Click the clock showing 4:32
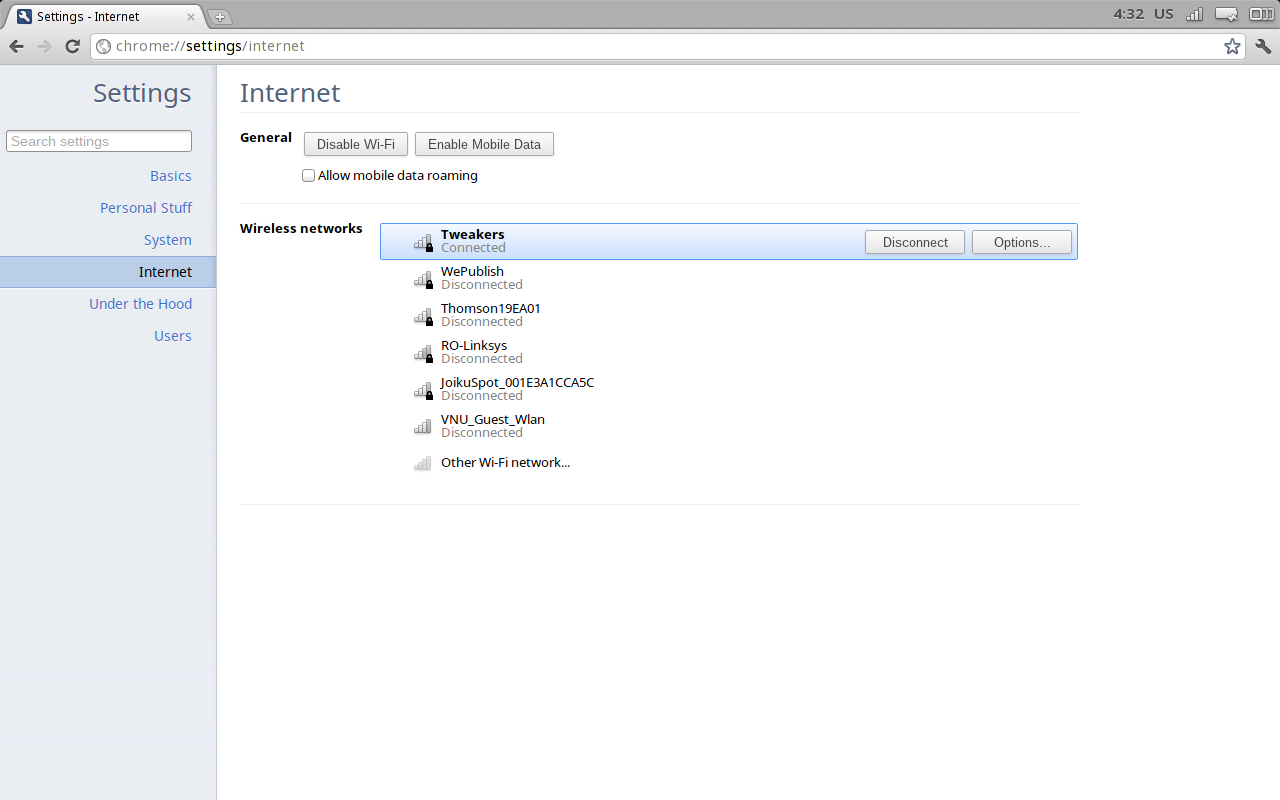This screenshot has height=800, width=1280. (1128, 14)
